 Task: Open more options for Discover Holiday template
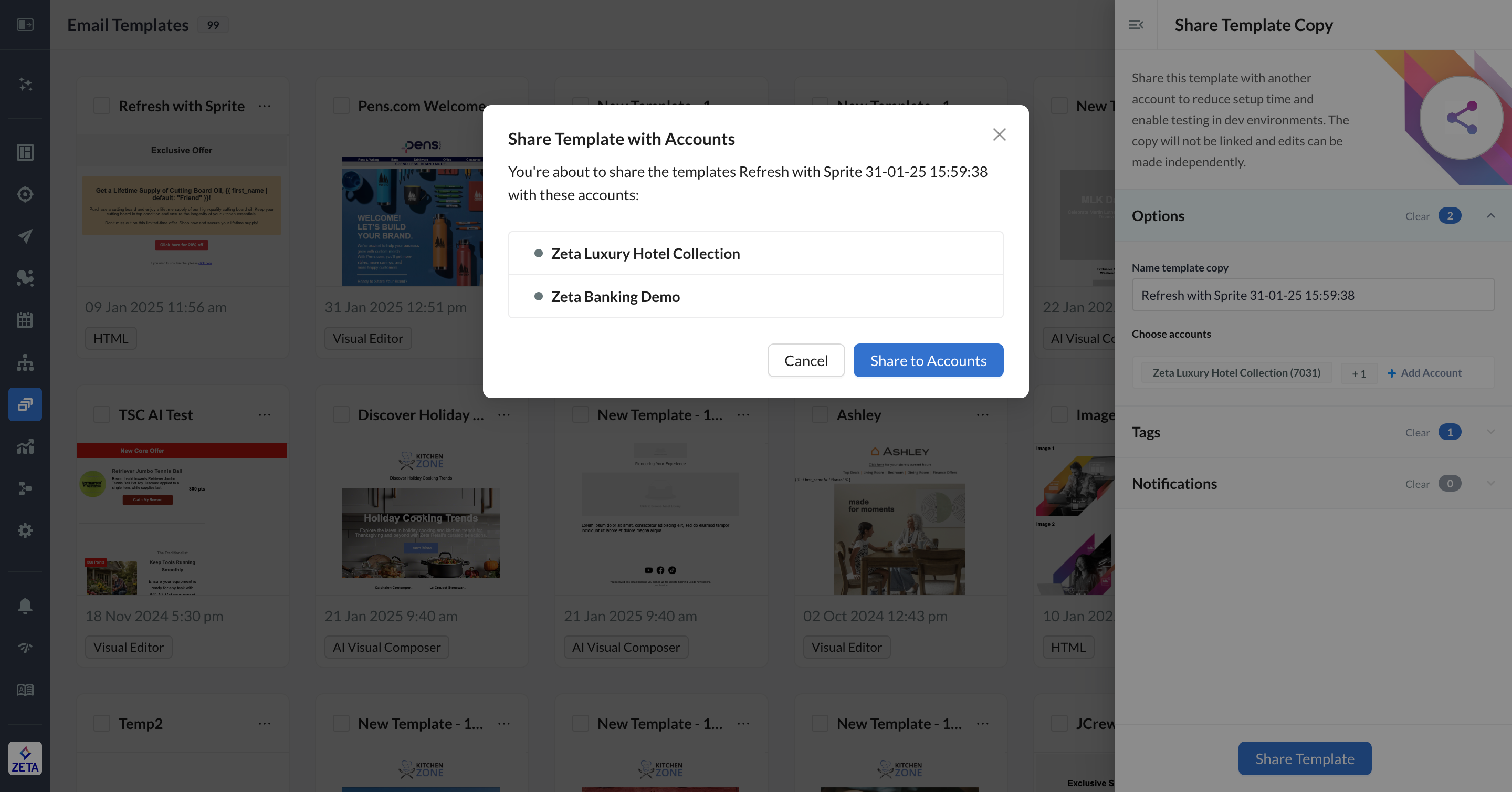coord(503,415)
